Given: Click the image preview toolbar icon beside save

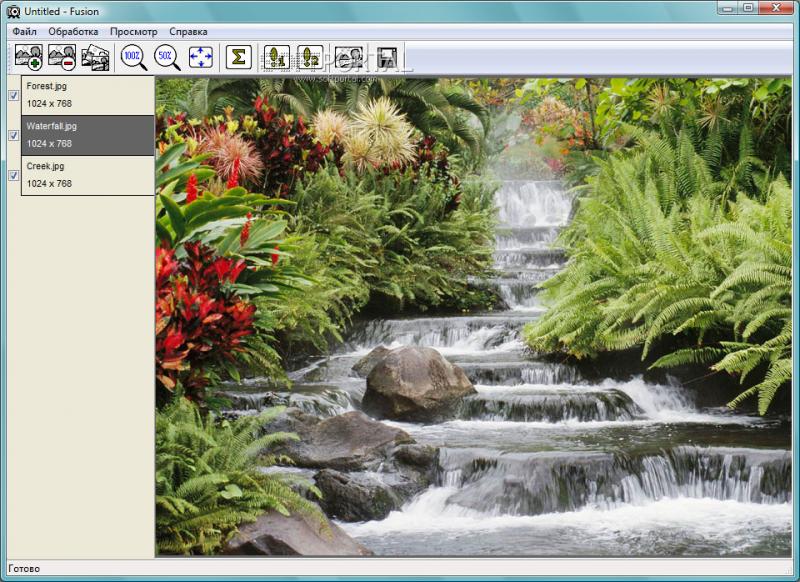Looking at the screenshot, I should point(349,57).
